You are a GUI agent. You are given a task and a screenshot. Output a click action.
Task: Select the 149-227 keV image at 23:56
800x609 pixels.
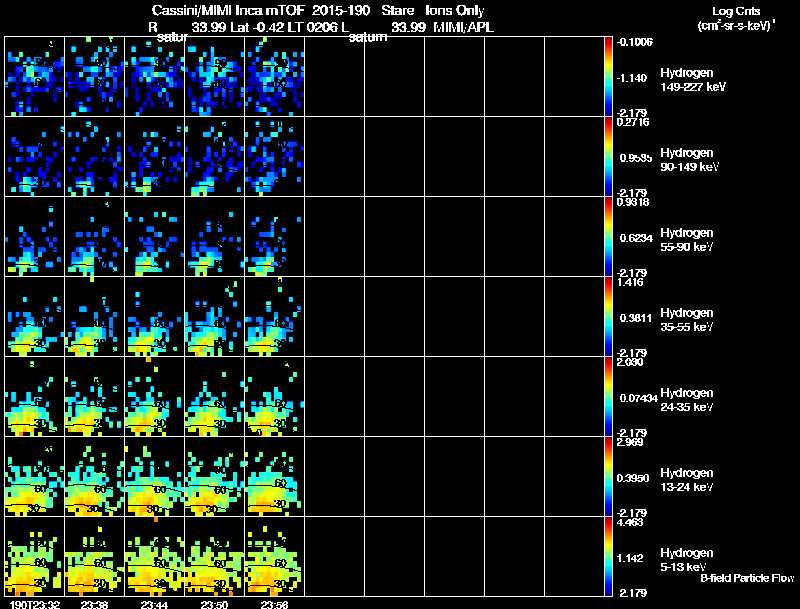pyautogui.click(x=274, y=77)
